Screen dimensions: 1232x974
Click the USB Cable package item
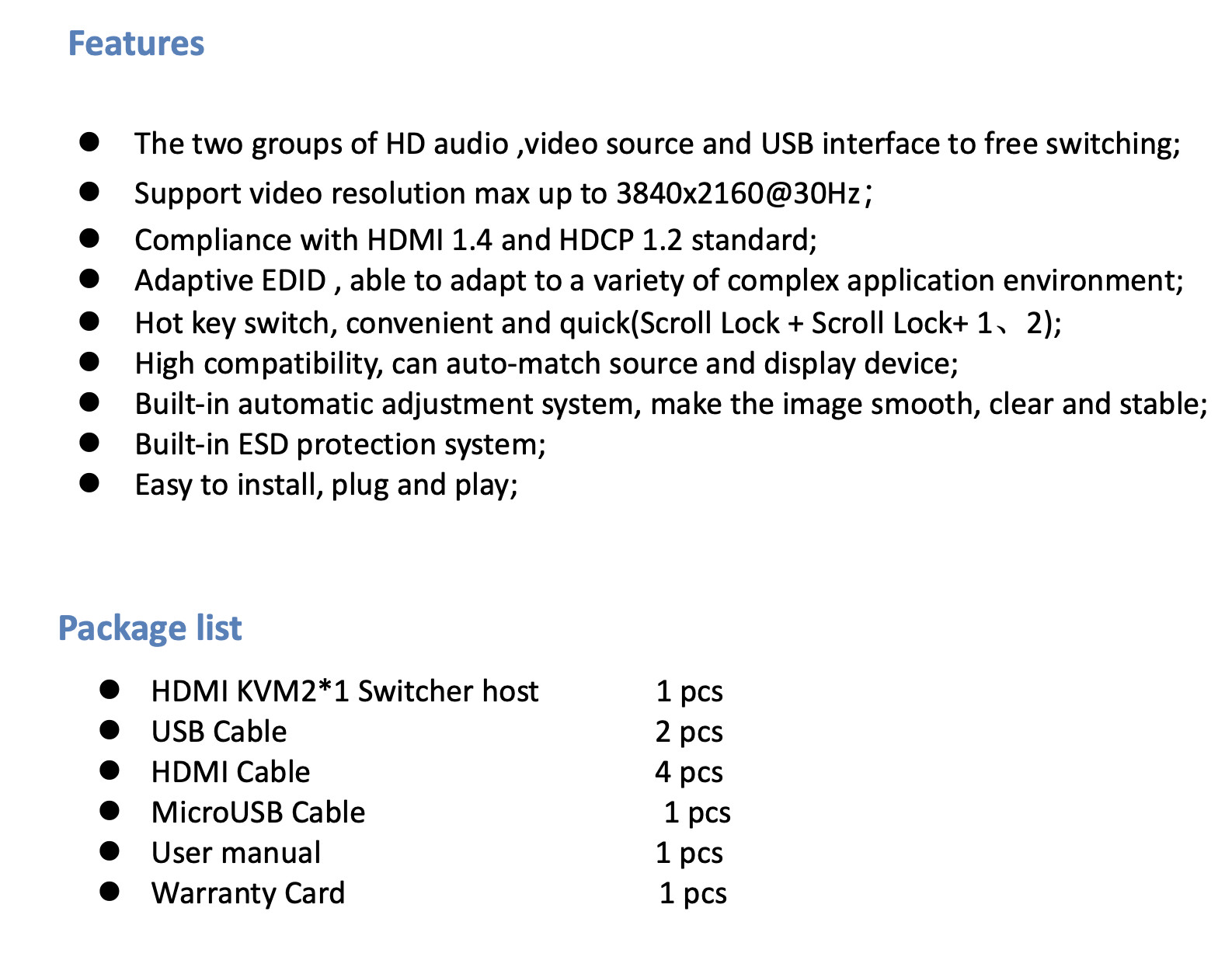[x=219, y=732]
